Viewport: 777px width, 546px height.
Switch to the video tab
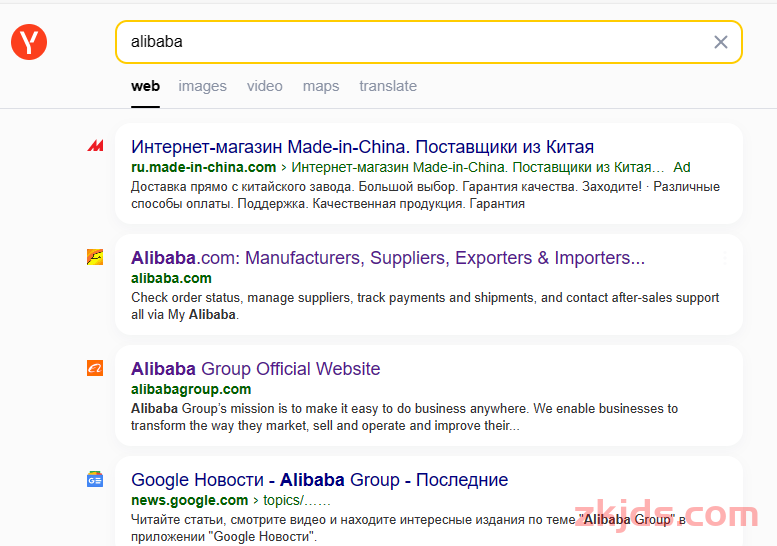(265, 86)
